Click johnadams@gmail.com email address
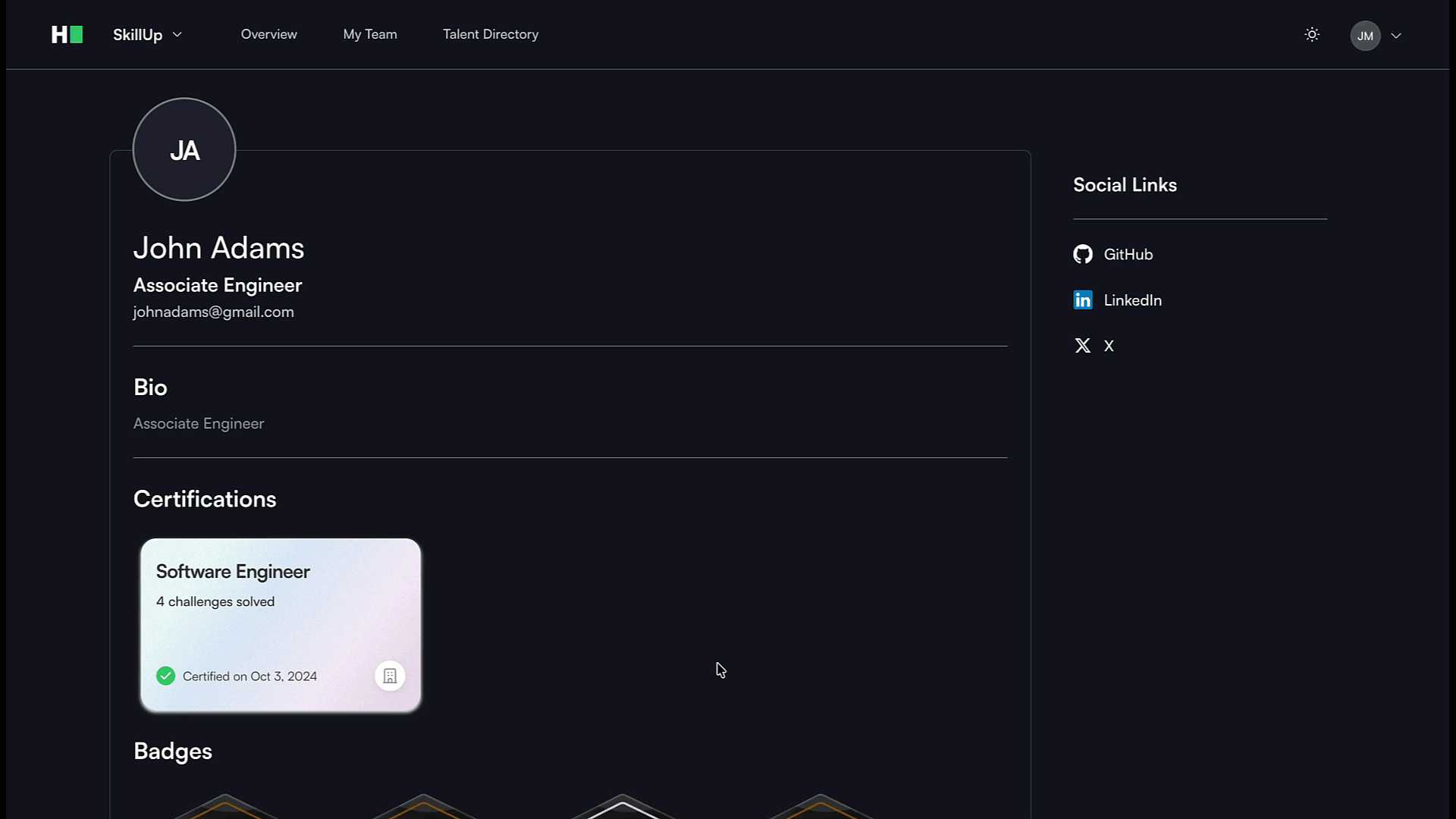Viewport: 1456px width, 819px height. (213, 312)
